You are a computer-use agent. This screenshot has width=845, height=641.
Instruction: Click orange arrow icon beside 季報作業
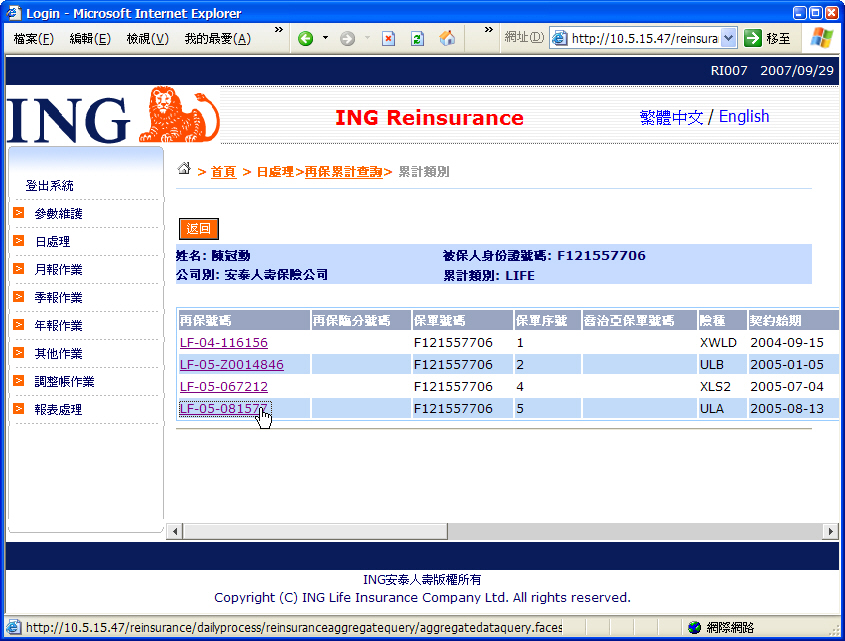point(19,297)
